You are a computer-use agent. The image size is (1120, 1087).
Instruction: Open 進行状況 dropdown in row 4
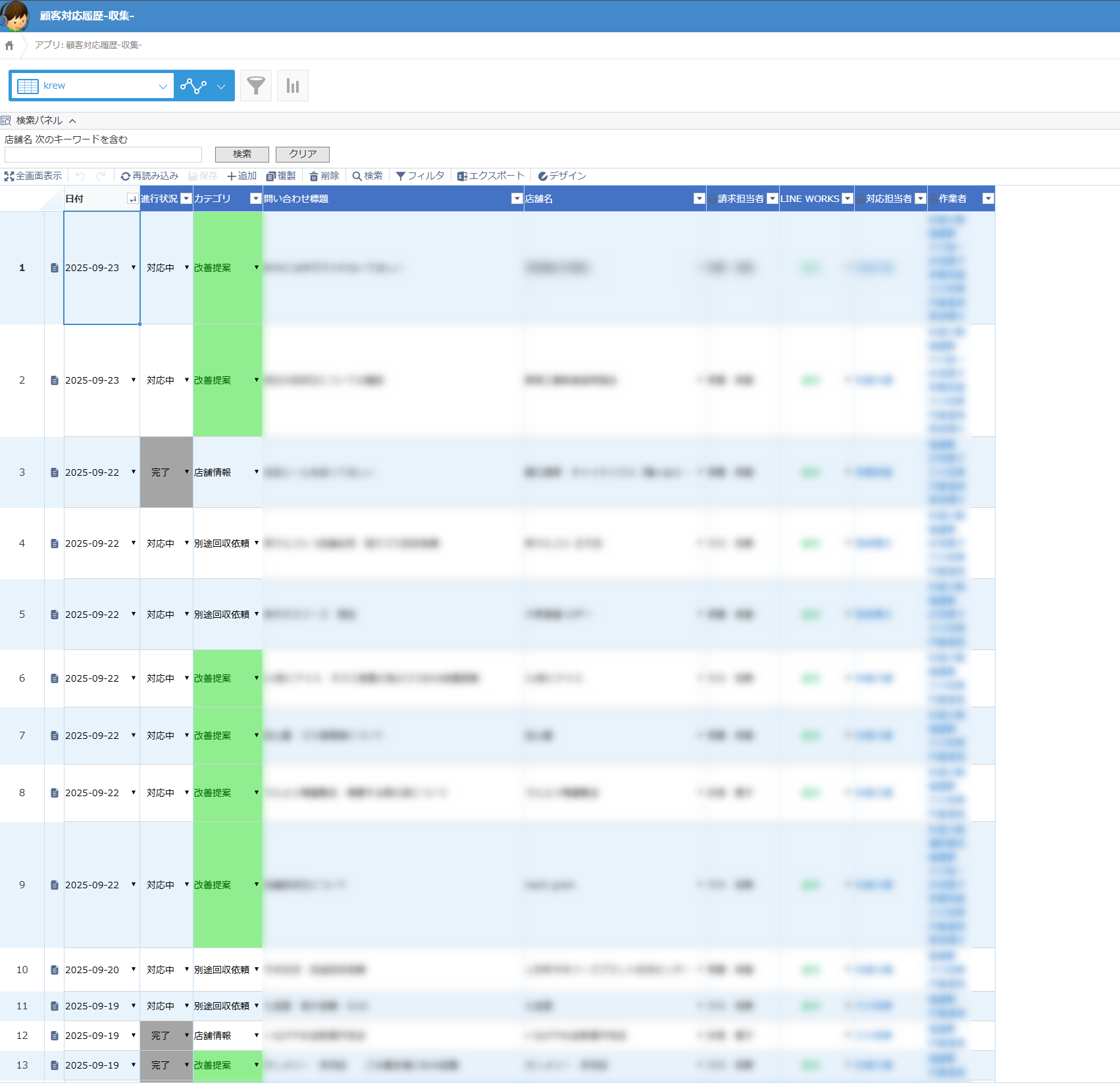[x=187, y=543]
